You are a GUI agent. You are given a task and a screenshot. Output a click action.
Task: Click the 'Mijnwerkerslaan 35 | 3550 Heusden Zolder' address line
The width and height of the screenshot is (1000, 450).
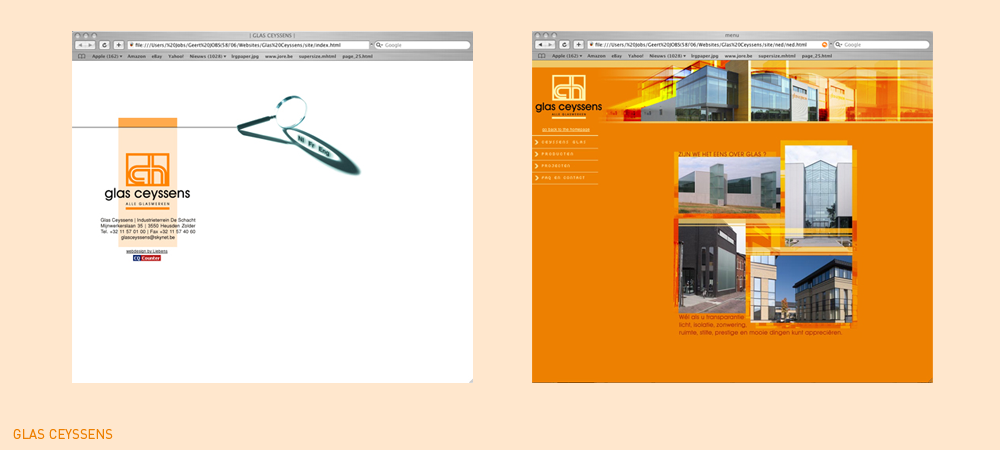tap(148, 226)
